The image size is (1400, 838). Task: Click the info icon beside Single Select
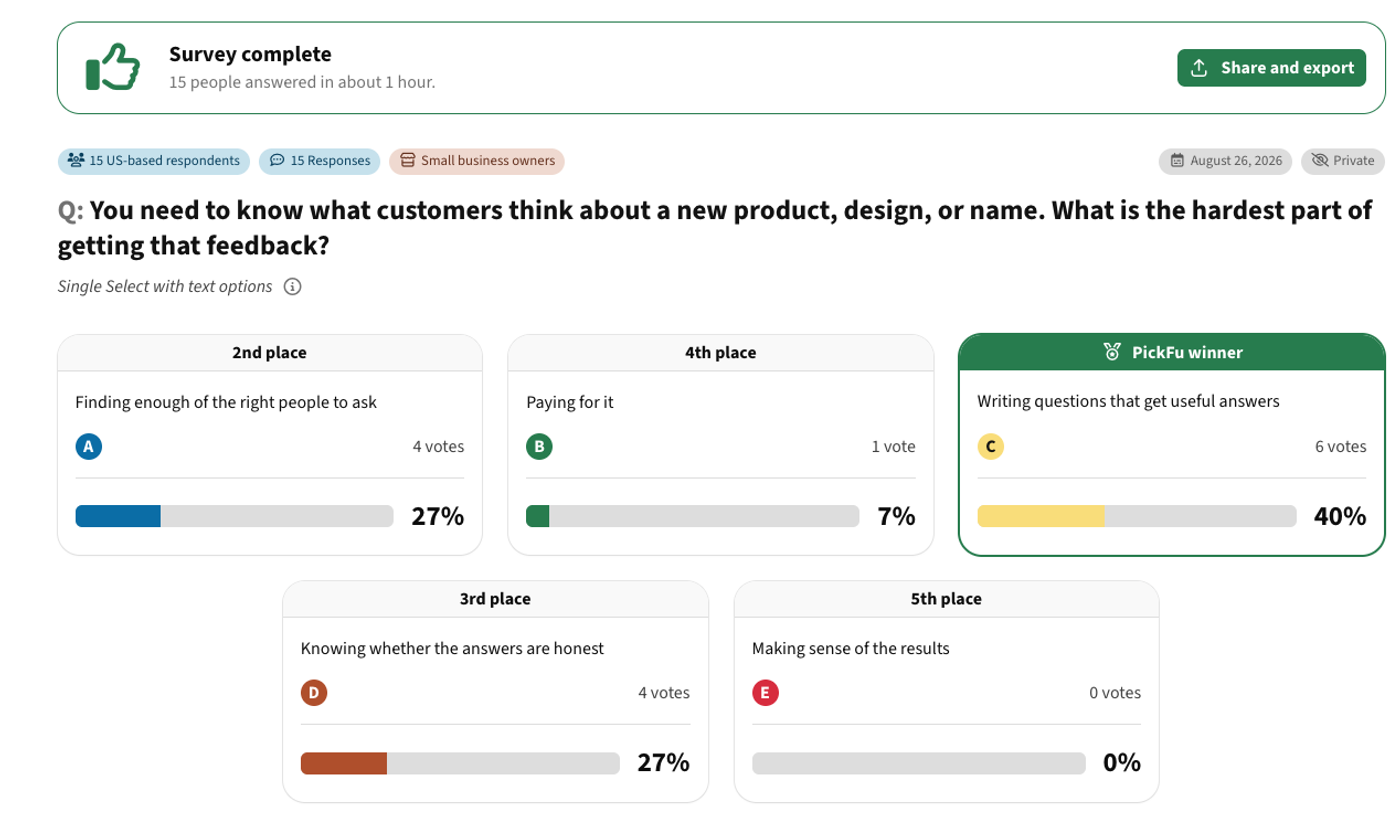tap(293, 287)
